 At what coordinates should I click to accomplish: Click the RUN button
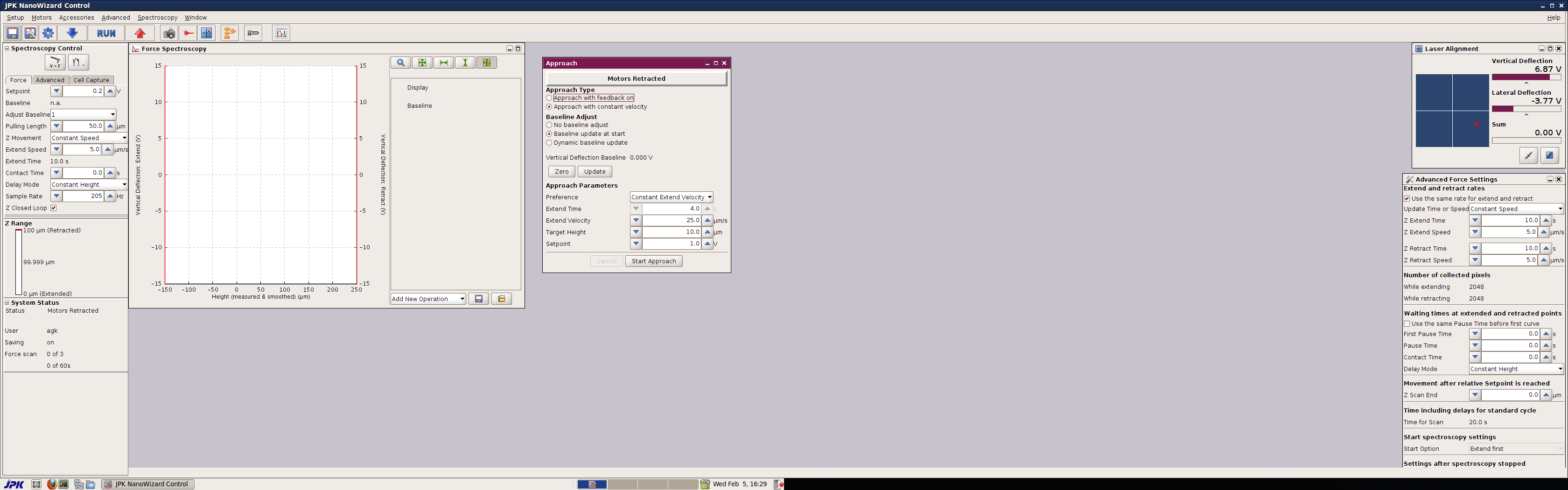pyautogui.click(x=106, y=33)
